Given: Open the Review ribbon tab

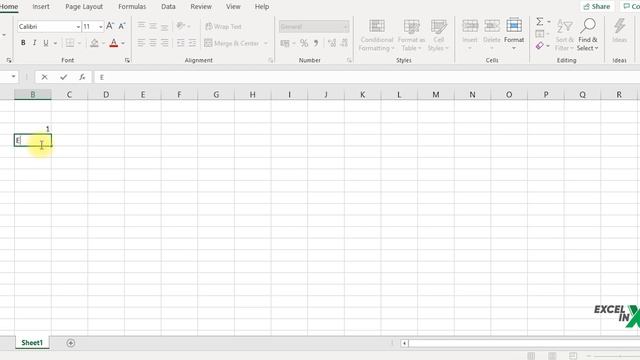Looking at the screenshot, I should coord(201,7).
